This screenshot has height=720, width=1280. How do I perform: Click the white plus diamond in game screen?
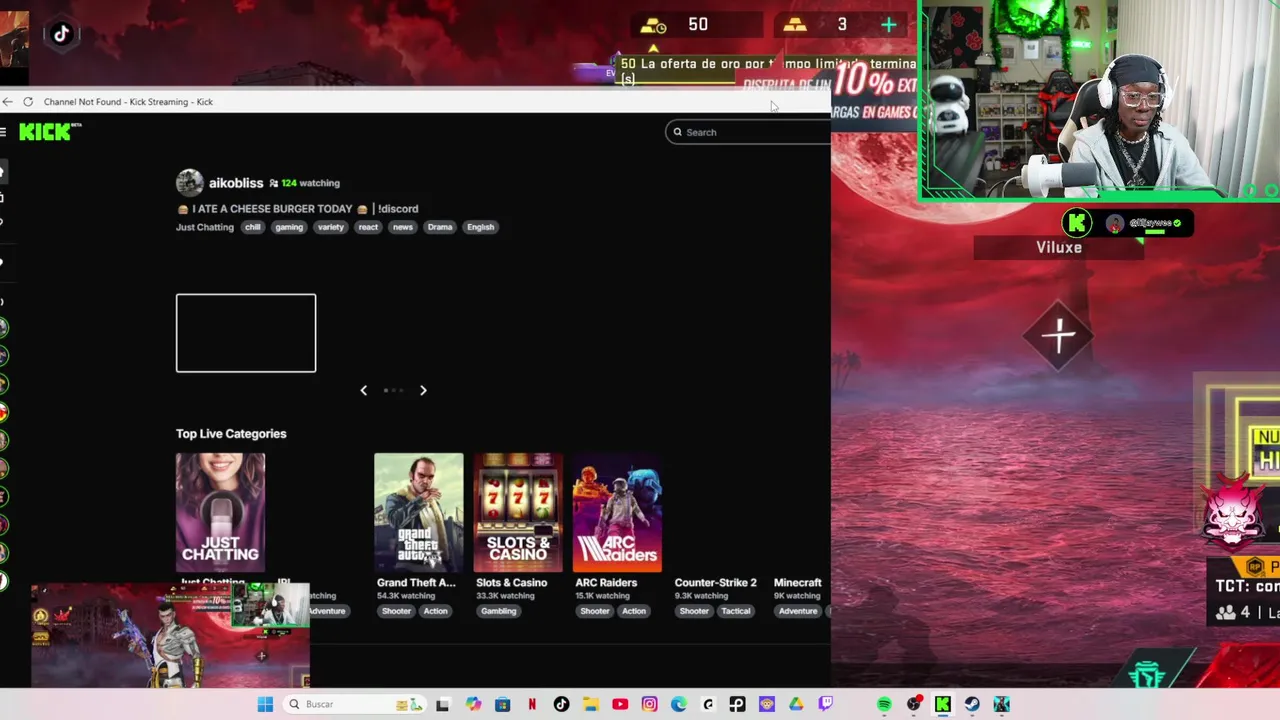1059,336
